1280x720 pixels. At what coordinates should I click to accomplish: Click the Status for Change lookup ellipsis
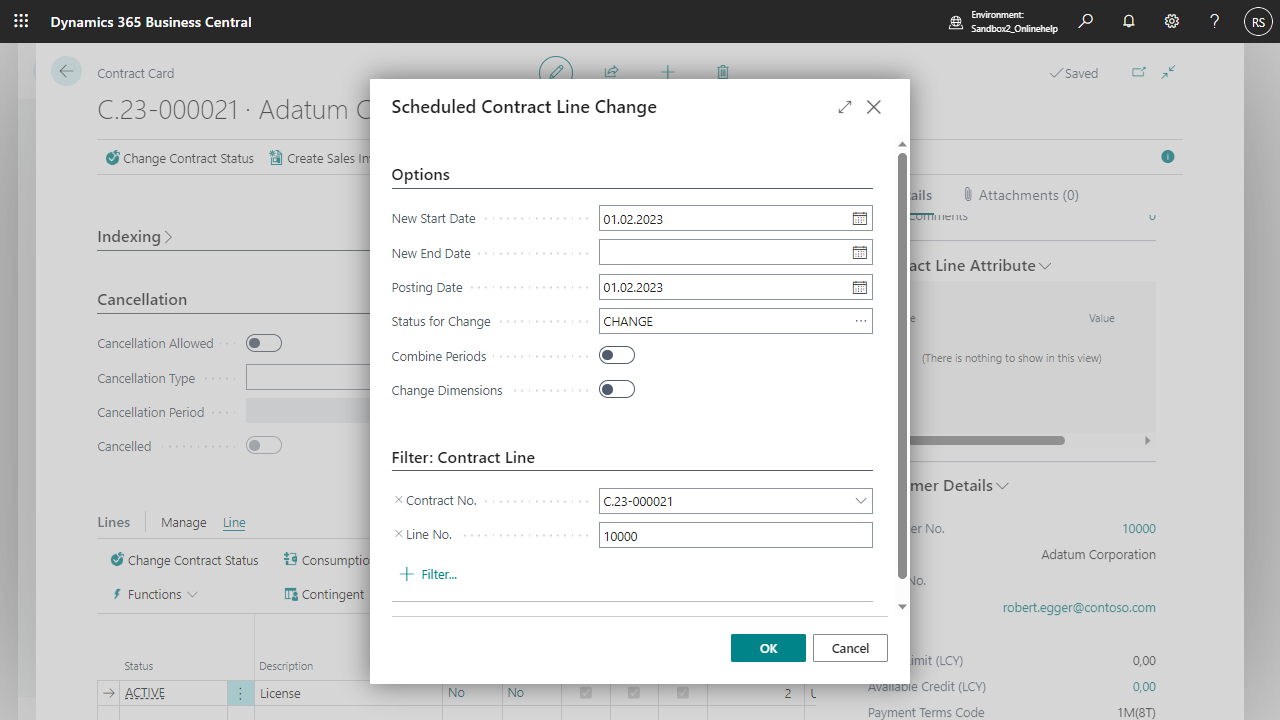point(860,321)
